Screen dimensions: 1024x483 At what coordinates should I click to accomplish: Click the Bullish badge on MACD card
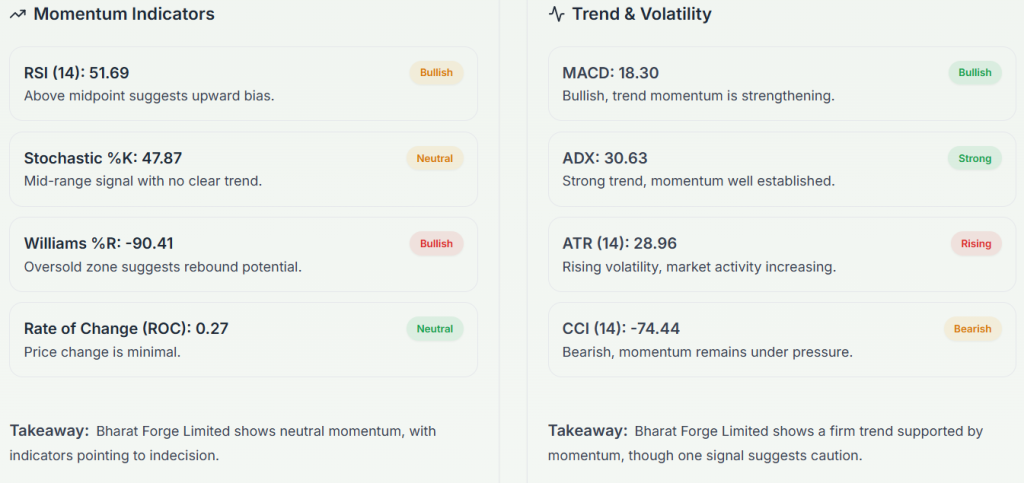(975, 73)
